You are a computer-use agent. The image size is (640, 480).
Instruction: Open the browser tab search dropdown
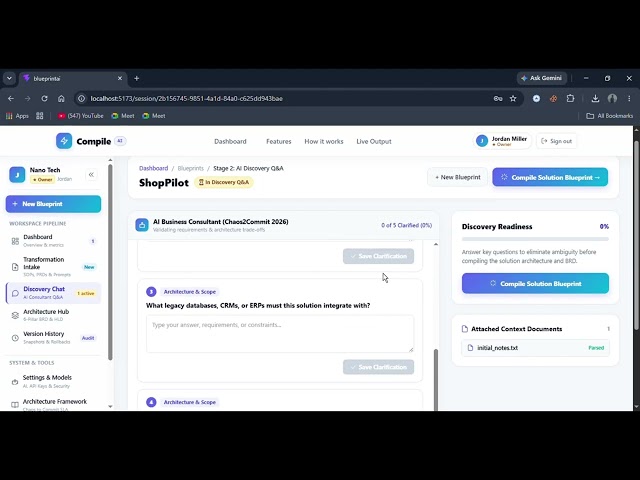[9, 78]
